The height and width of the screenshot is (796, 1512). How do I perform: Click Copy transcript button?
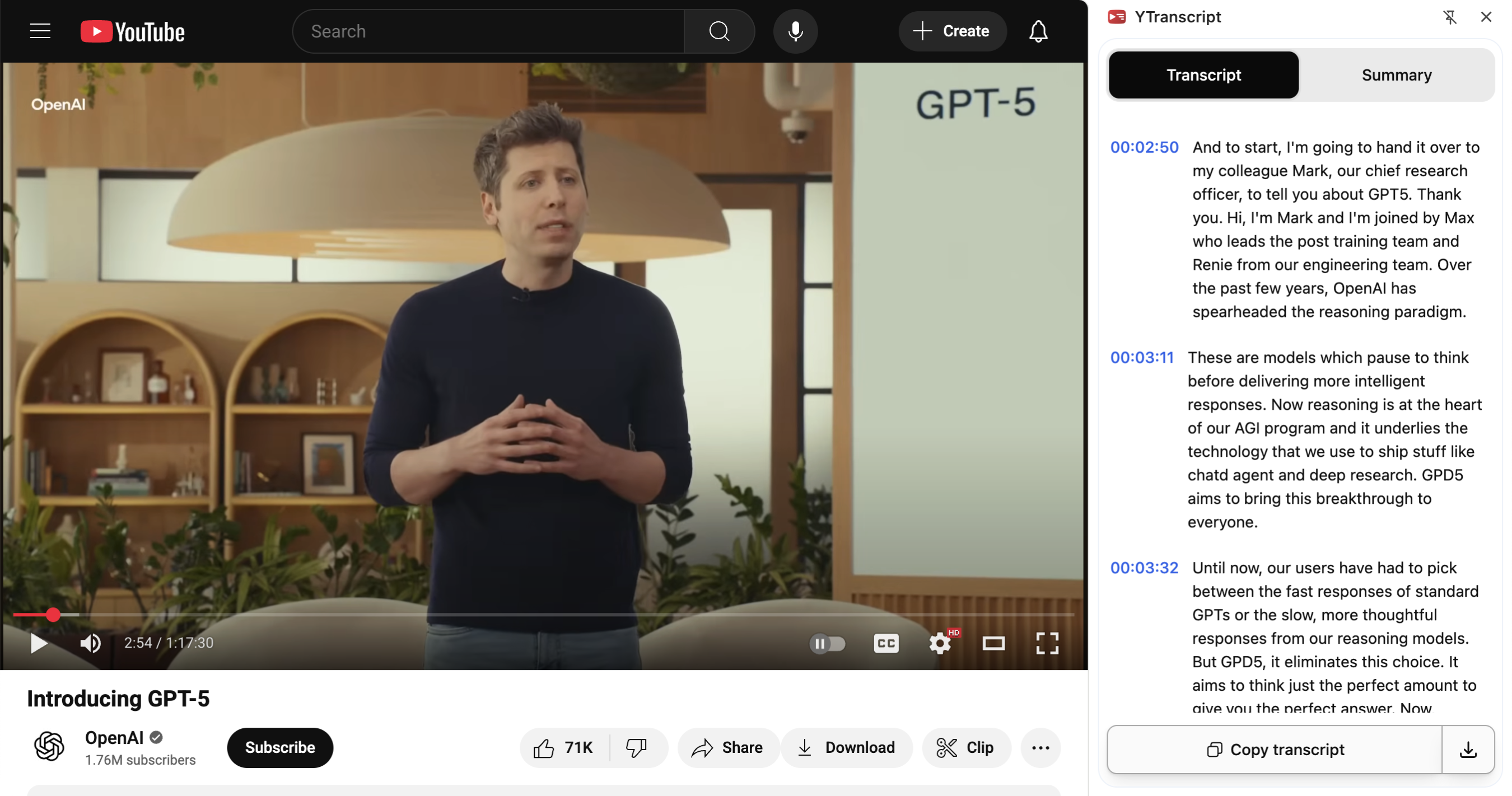1275,749
